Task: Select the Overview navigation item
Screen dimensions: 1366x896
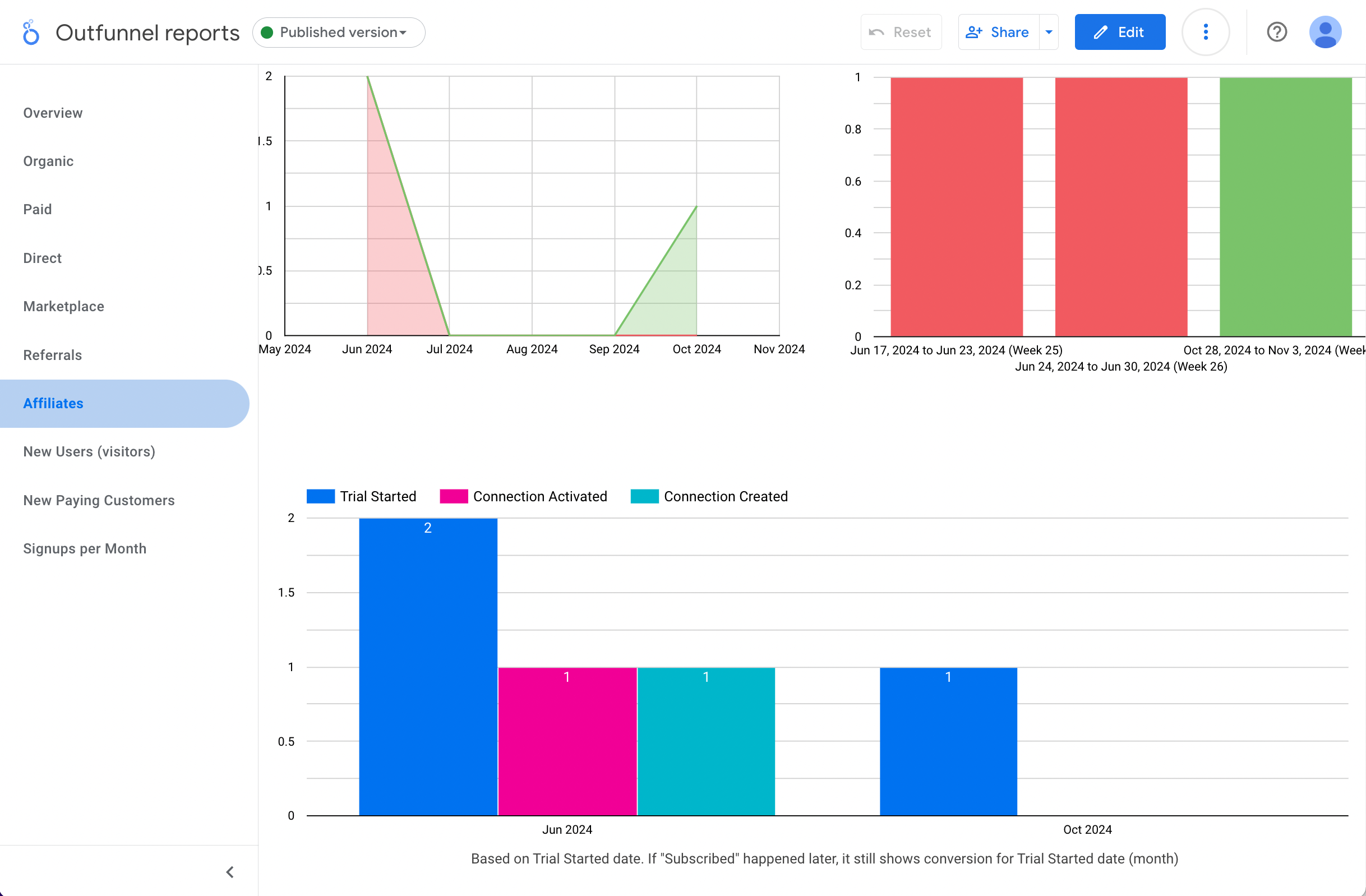Action: [54, 112]
